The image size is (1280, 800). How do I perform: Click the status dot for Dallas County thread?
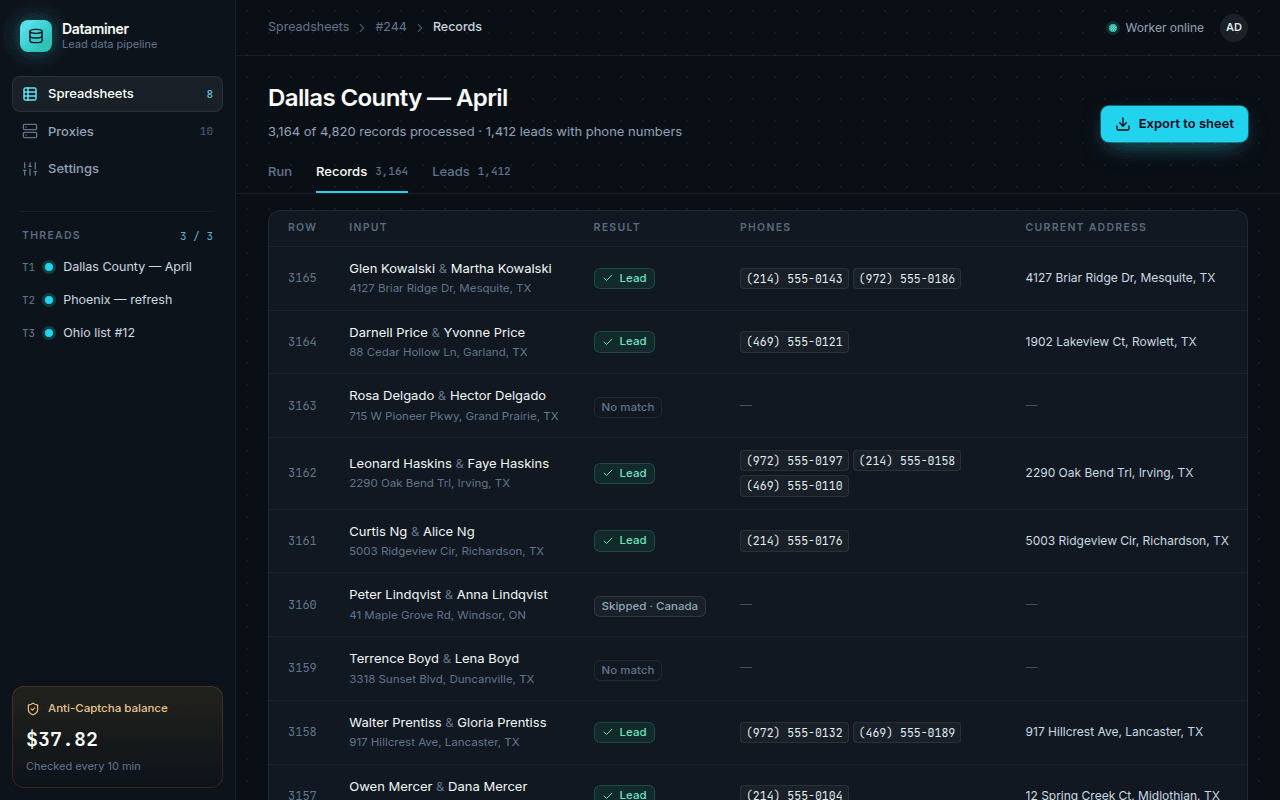pyautogui.click(x=49, y=267)
